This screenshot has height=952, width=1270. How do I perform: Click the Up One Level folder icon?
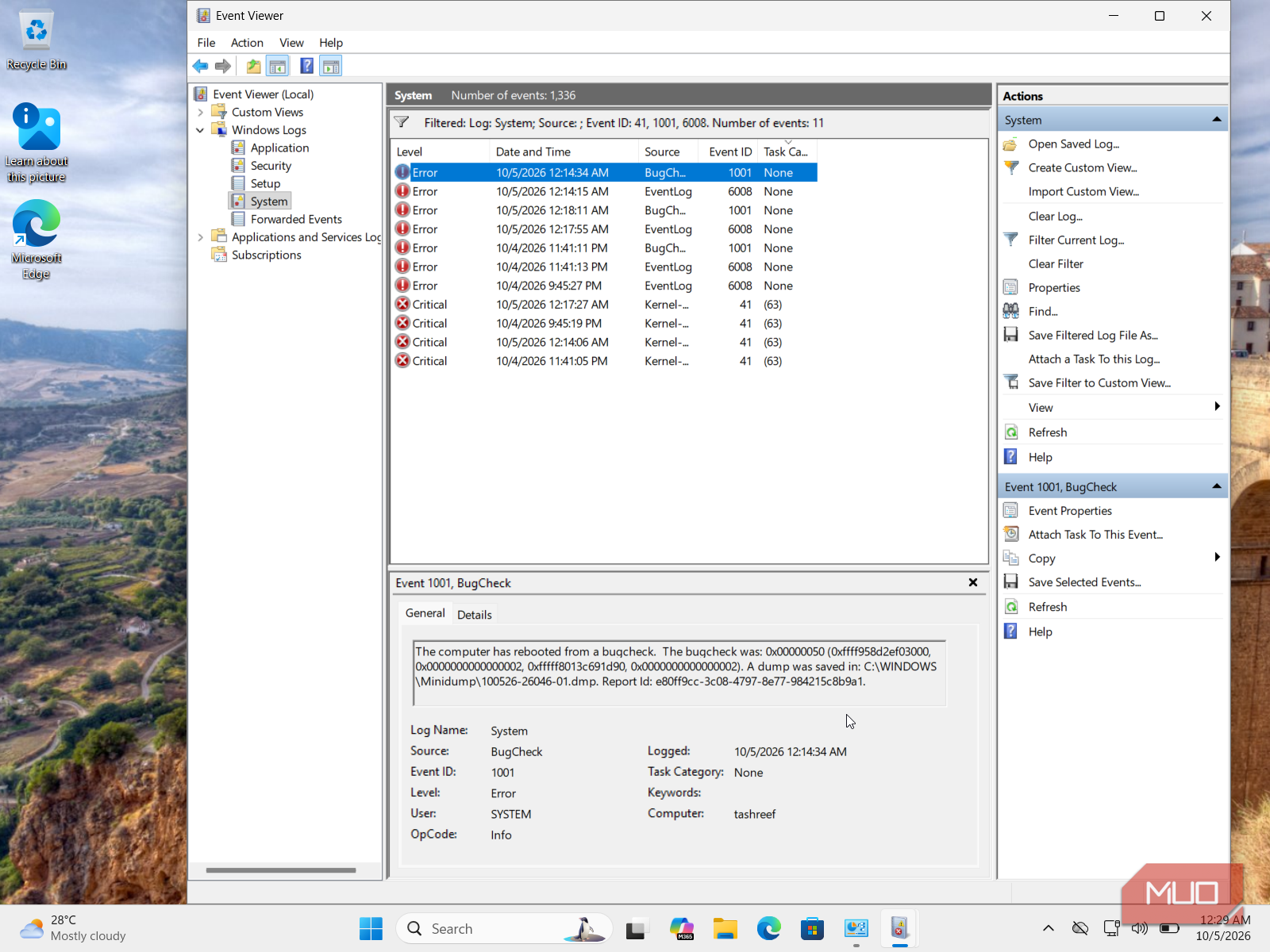[x=253, y=67]
